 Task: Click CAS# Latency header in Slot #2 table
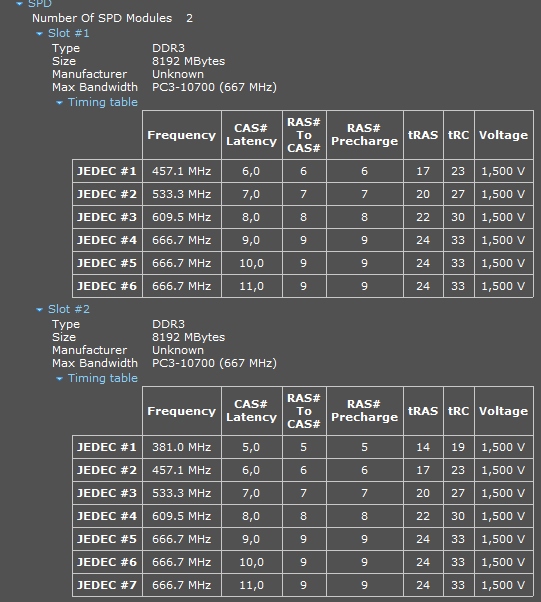click(x=251, y=411)
